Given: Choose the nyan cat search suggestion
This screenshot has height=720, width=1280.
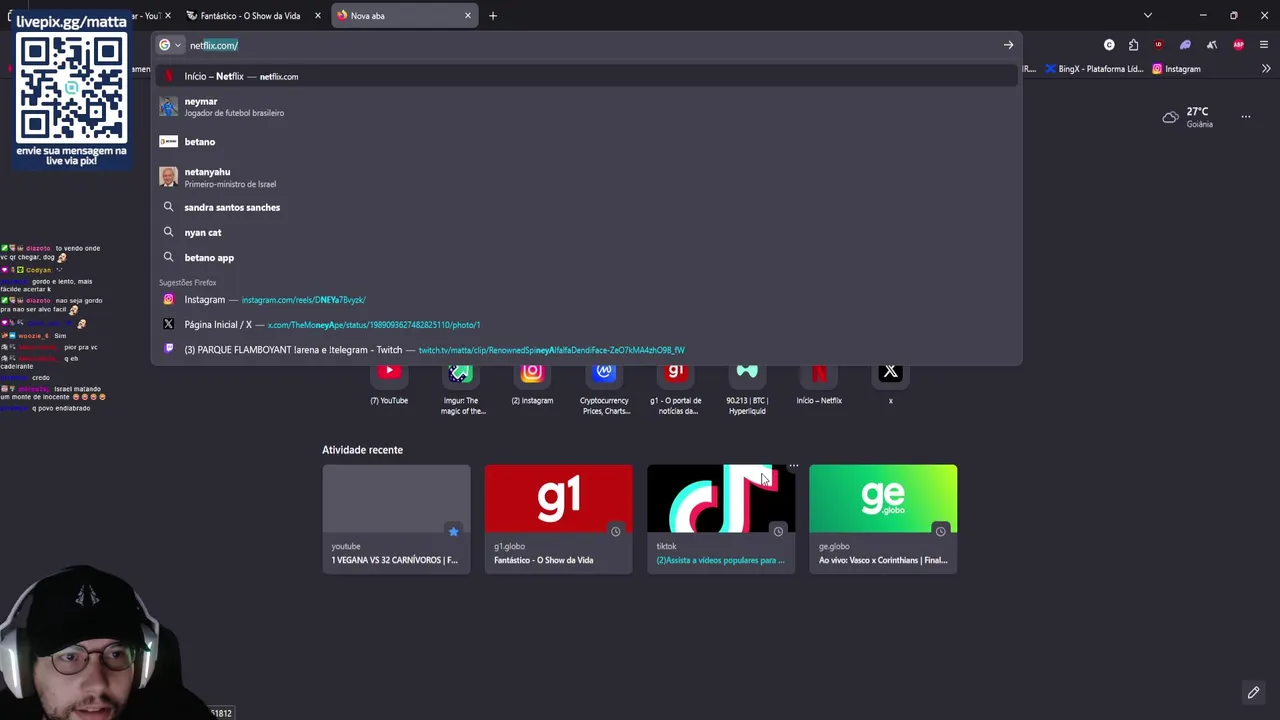Looking at the screenshot, I should tap(587, 232).
